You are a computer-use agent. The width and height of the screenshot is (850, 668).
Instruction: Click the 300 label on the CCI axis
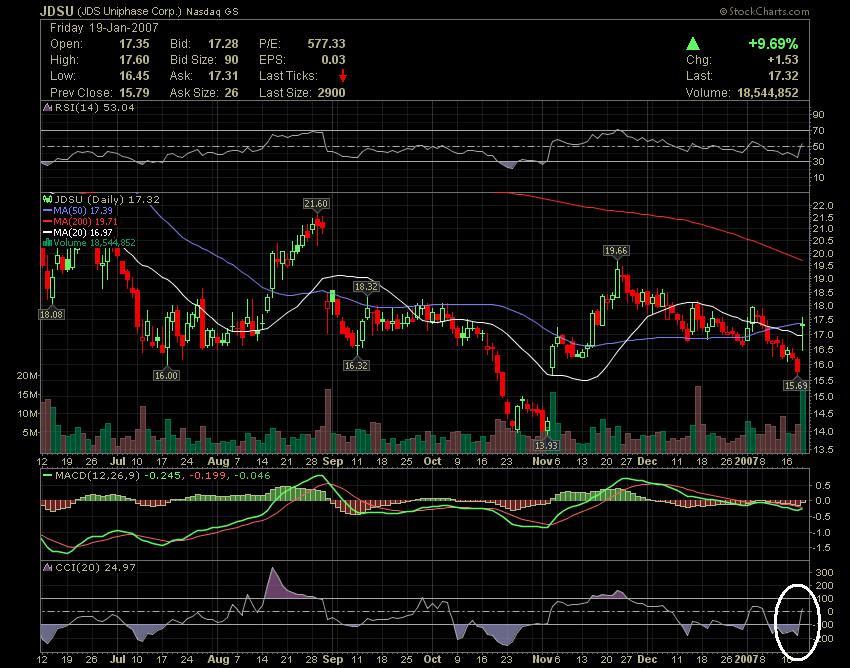pyautogui.click(x=825, y=573)
